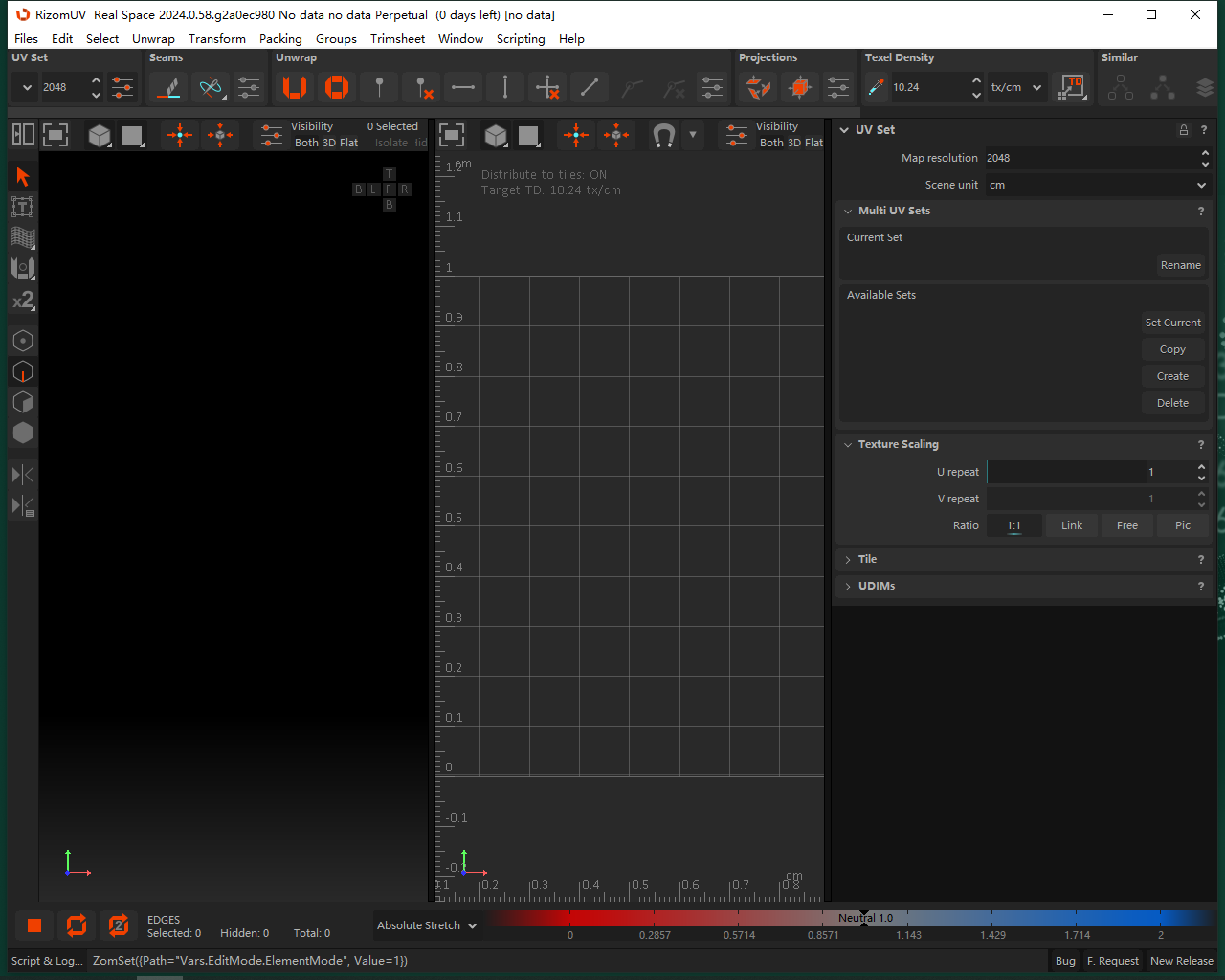Click the Optimize icon in Unwrap panel
The height and width of the screenshot is (980, 1225).
pyautogui.click(x=337, y=87)
